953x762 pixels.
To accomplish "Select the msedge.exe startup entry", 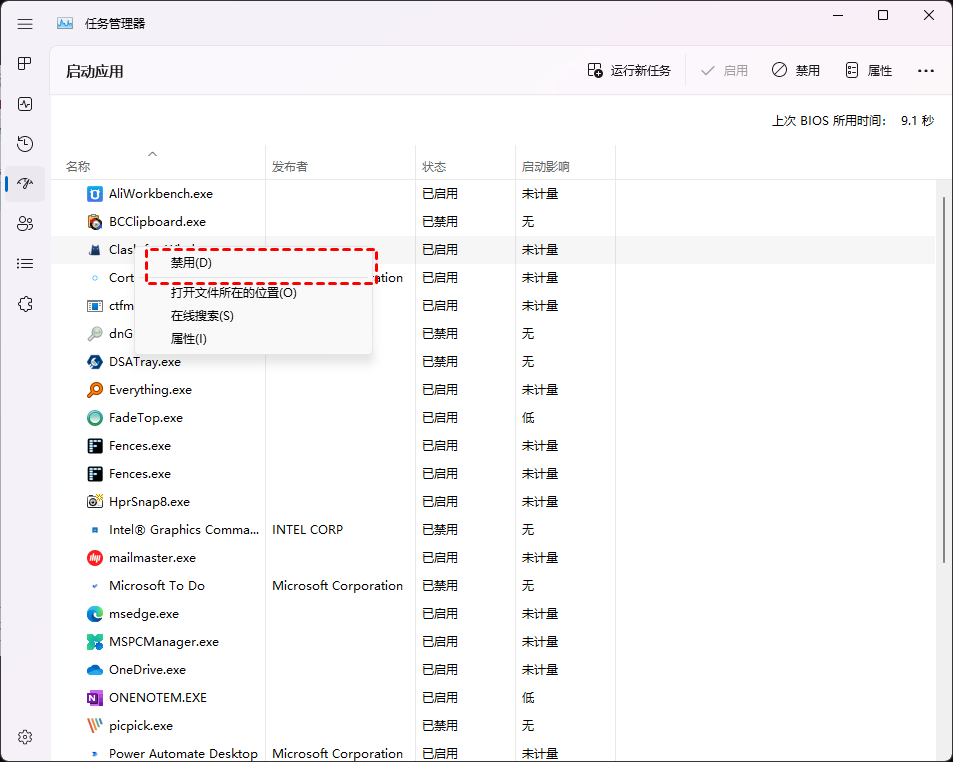I will click(143, 614).
